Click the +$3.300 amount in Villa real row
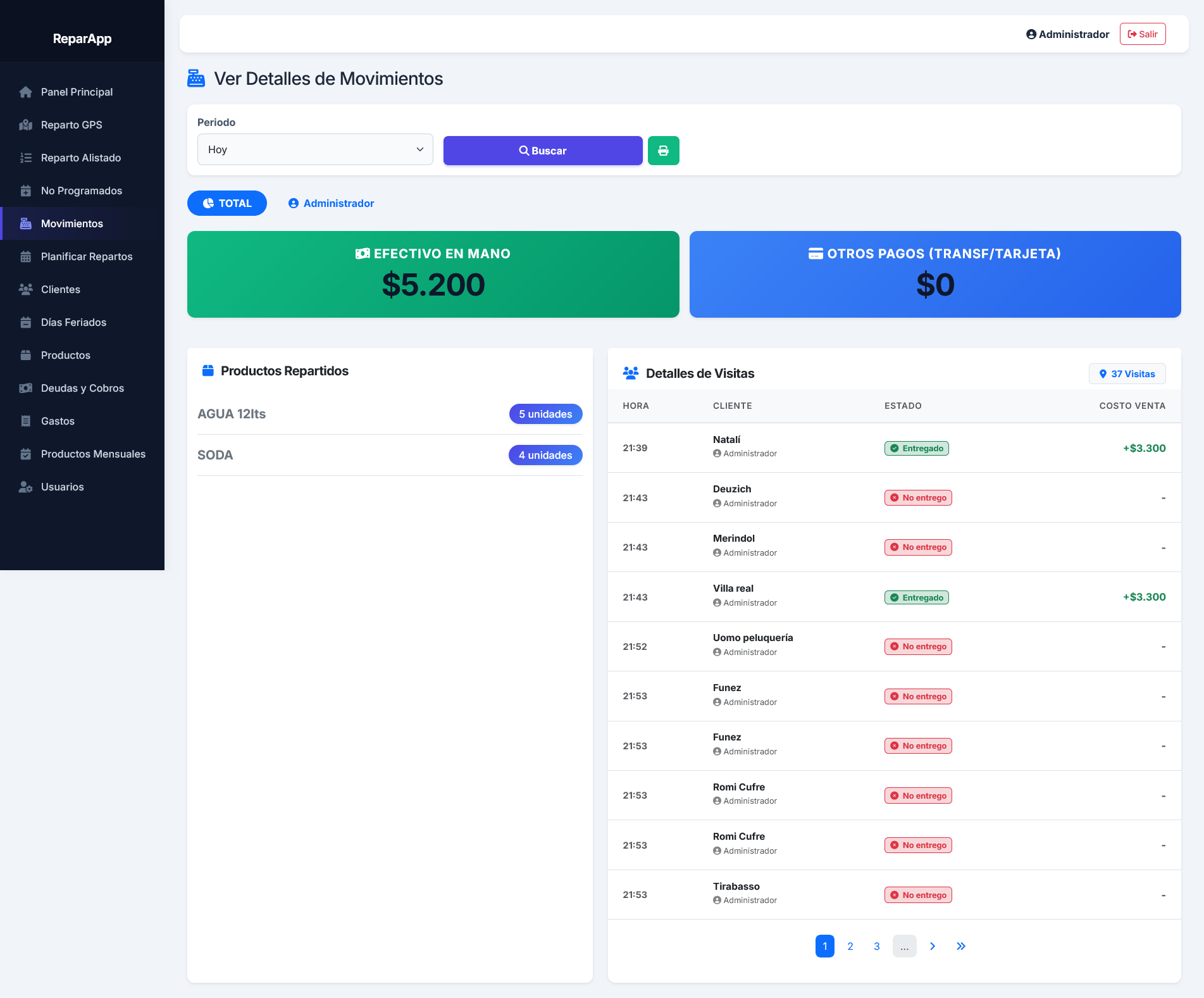1204x998 pixels. tap(1144, 597)
